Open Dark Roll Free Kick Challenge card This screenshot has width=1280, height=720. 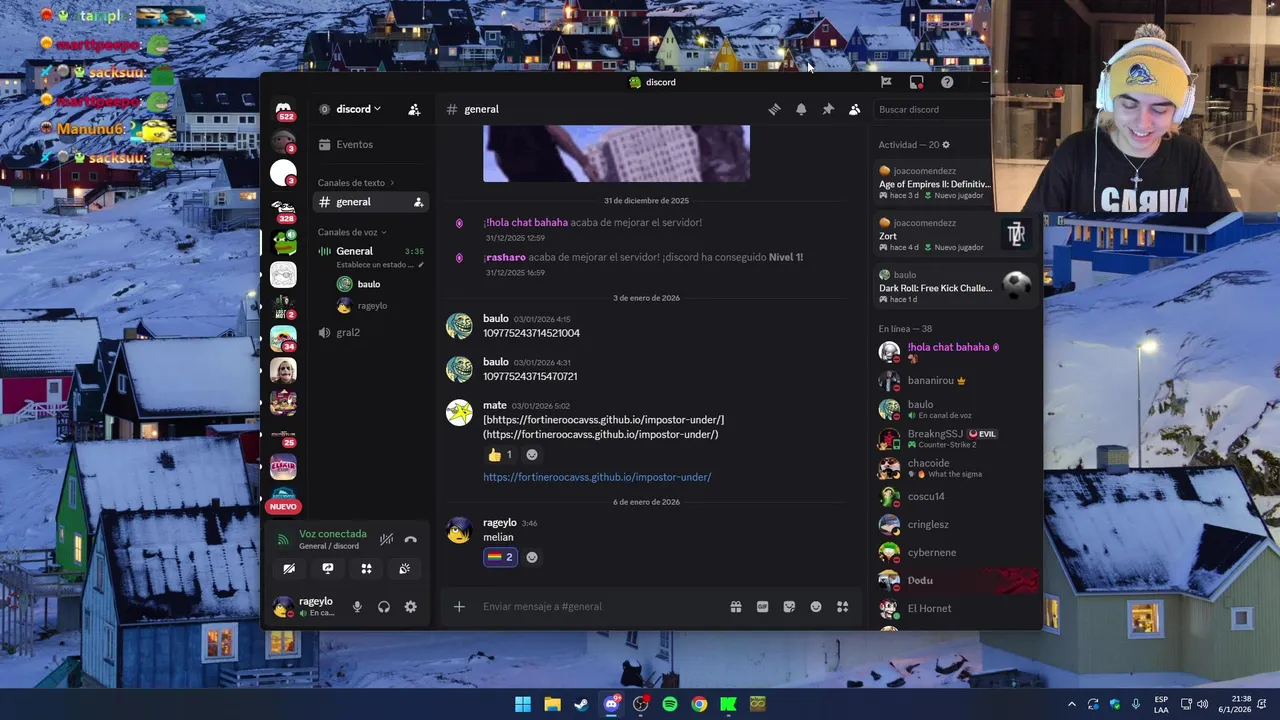954,287
